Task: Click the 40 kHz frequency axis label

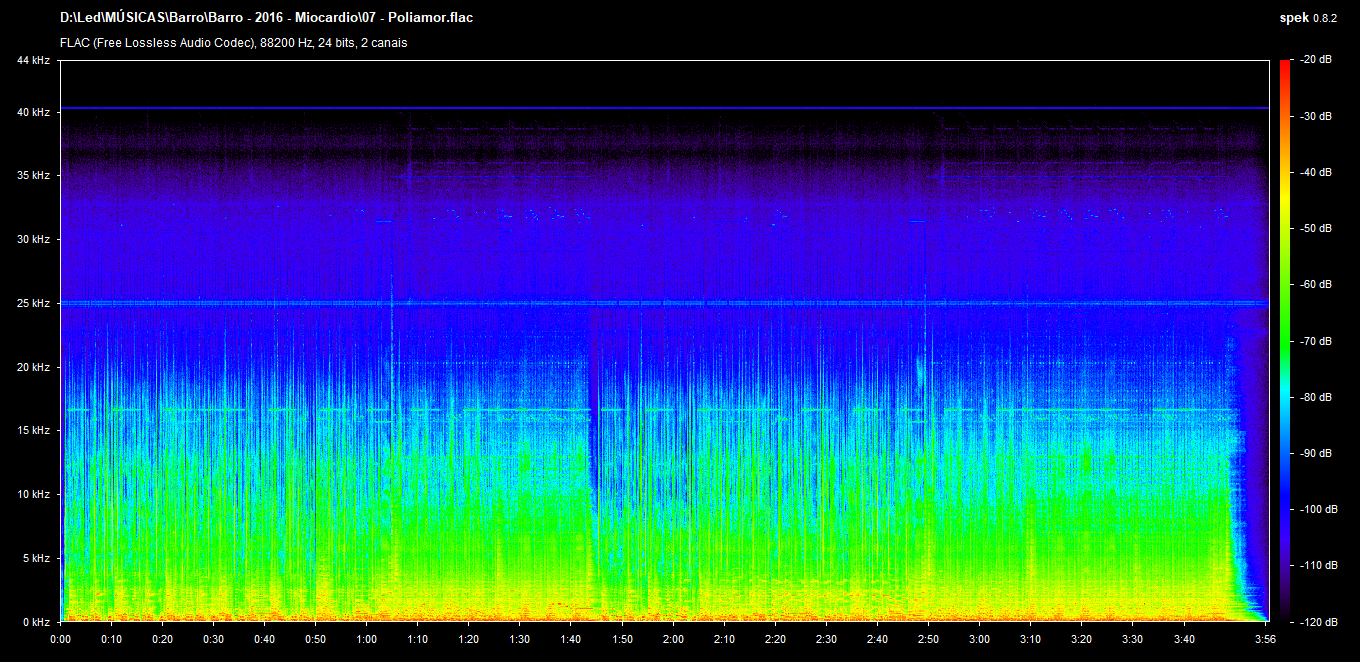Action: (x=34, y=112)
